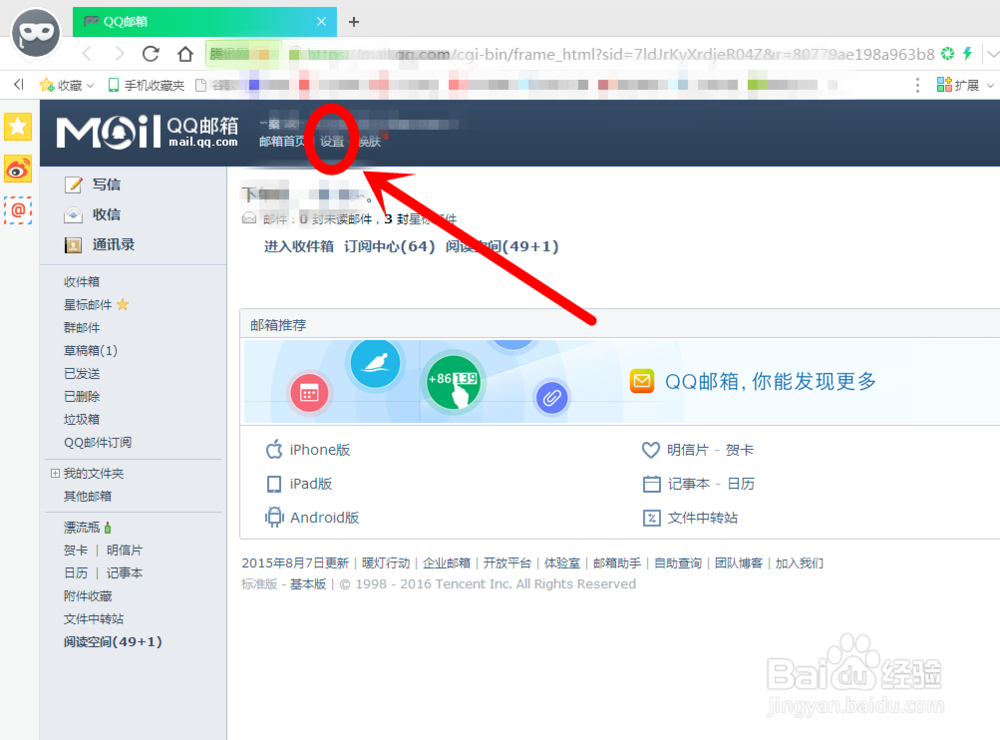Click the 明信片 - 贺卡 heart icon
This screenshot has height=740, width=1000.
pos(651,450)
